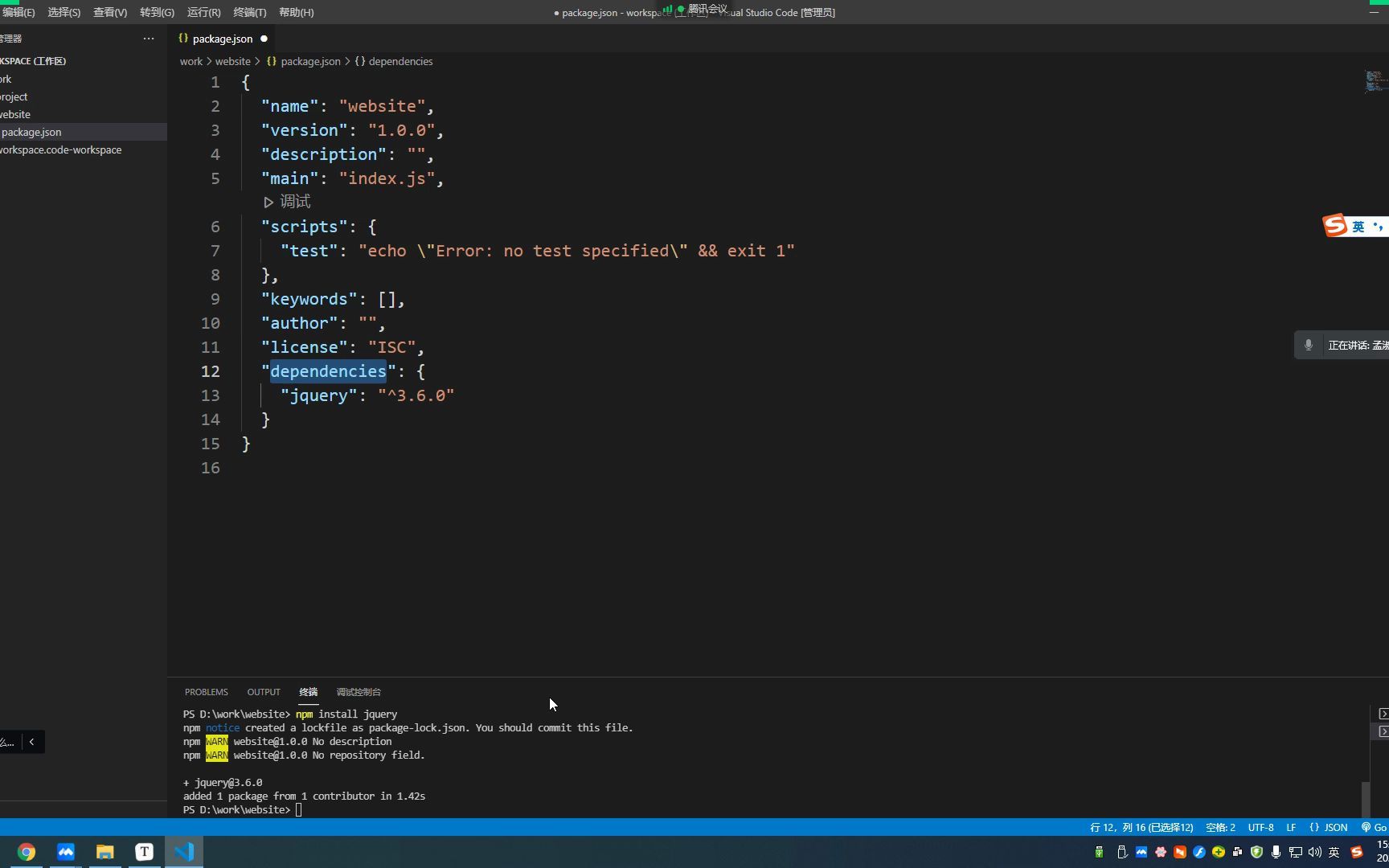Screen dimensions: 1389x868
Task: Click the "jquery" key on line 13
Action: tap(318, 395)
